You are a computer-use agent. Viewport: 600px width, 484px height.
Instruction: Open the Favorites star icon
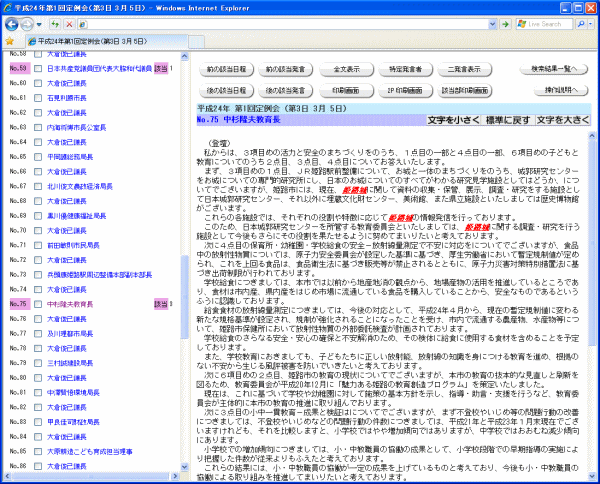tap(10, 41)
